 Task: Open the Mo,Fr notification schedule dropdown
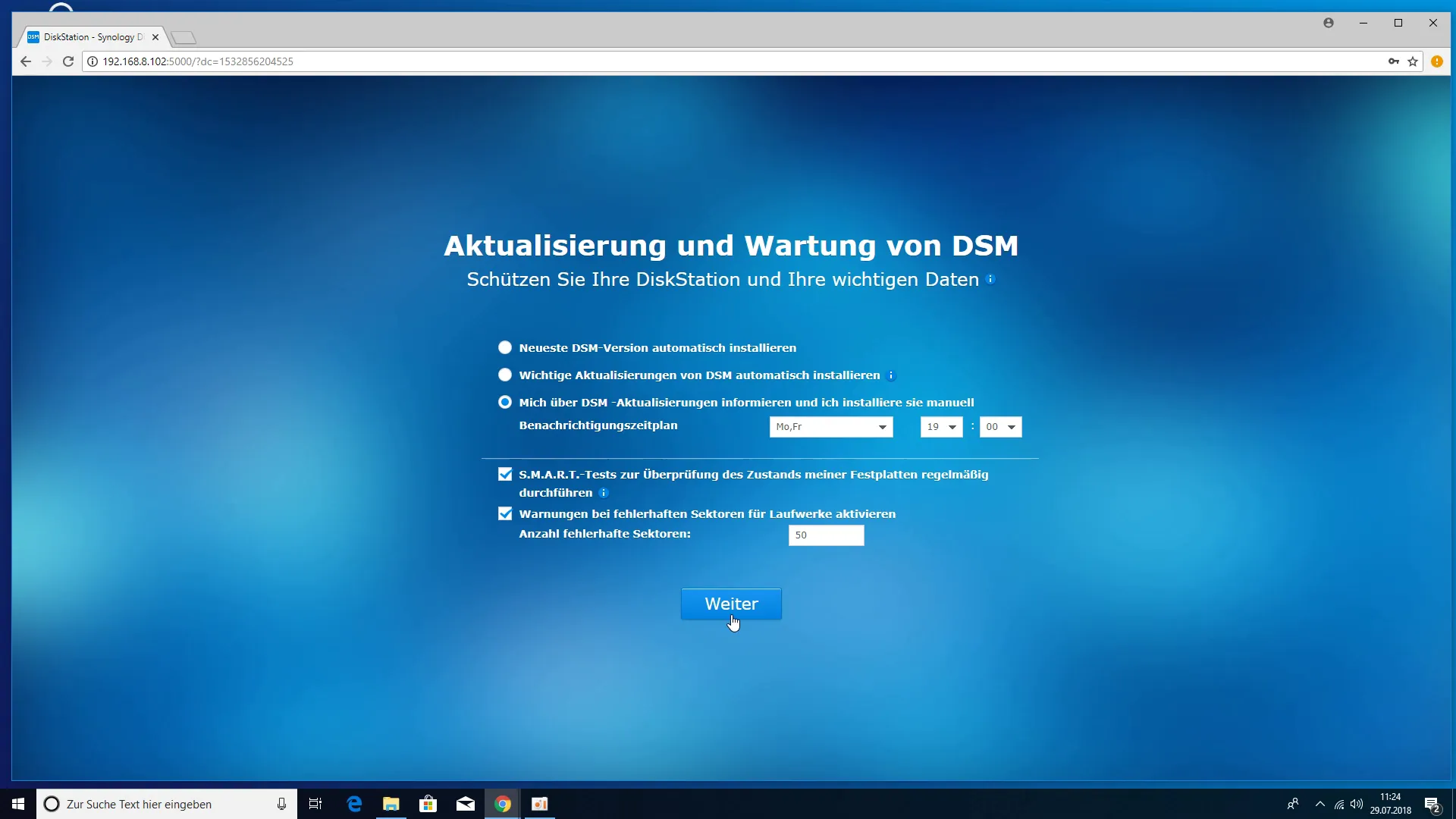pyautogui.click(x=831, y=427)
